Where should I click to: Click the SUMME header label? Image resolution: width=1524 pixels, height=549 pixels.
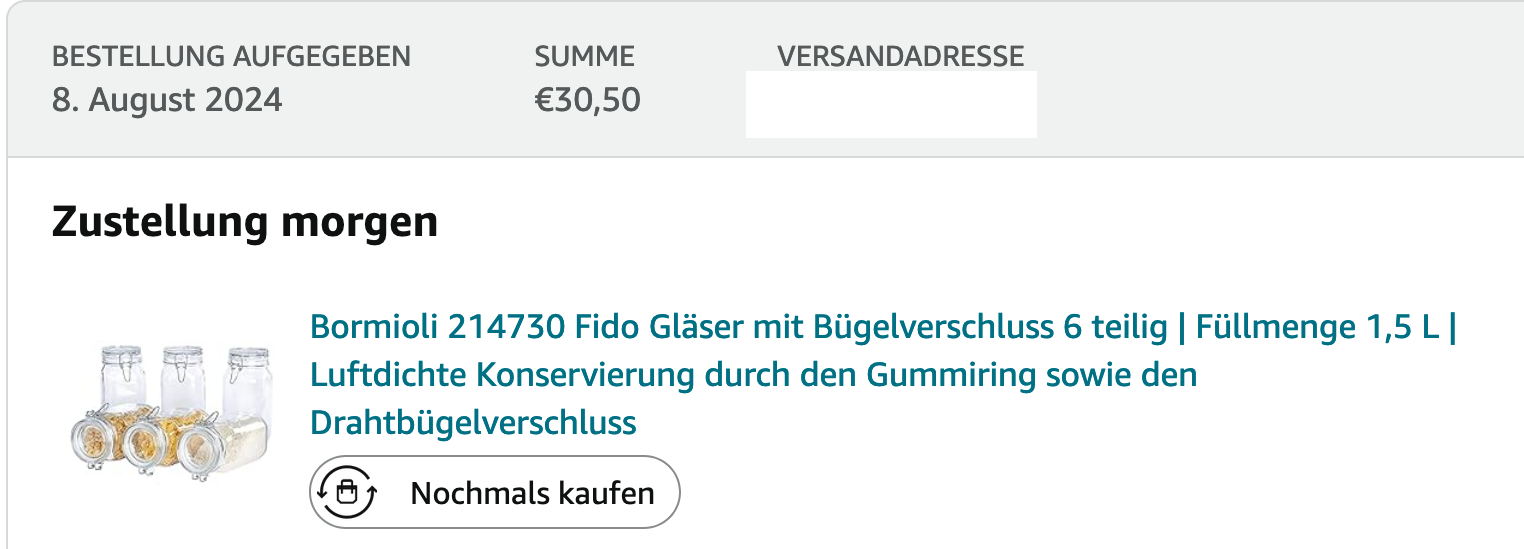pos(584,56)
